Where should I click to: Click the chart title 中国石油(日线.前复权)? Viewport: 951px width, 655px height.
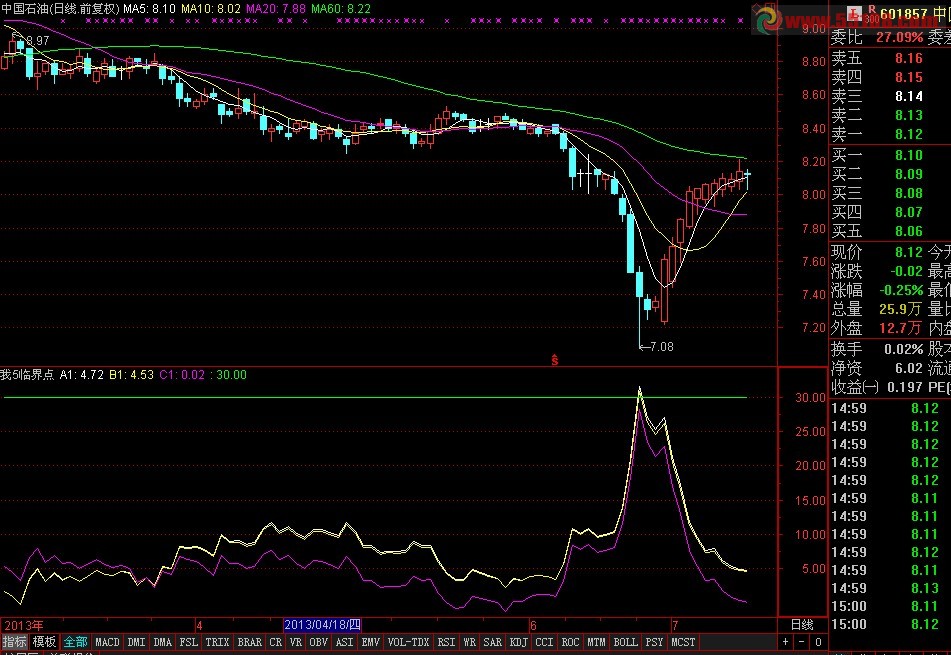[60, 8]
